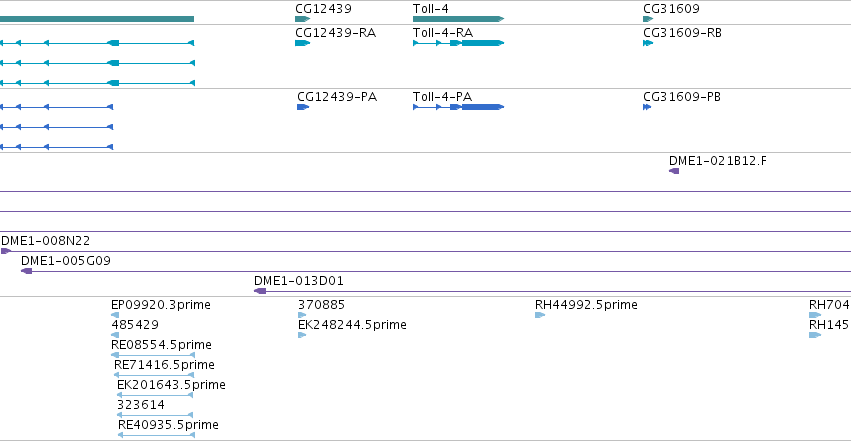Screen dimensions: 851x441
Task: Select the EK248244.5prime EST arrow
Action: coord(302,335)
